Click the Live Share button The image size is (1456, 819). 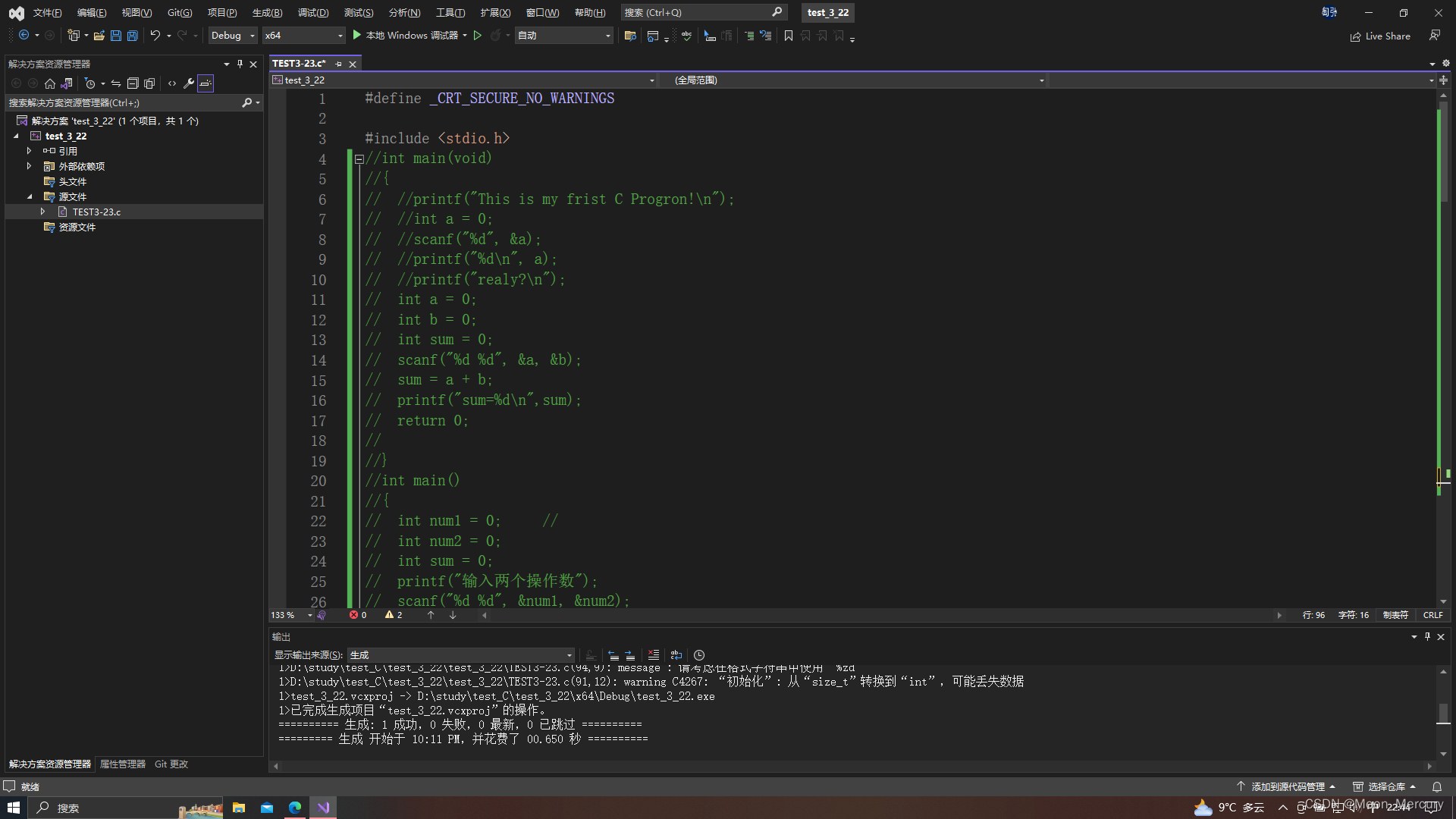(x=1380, y=36)
